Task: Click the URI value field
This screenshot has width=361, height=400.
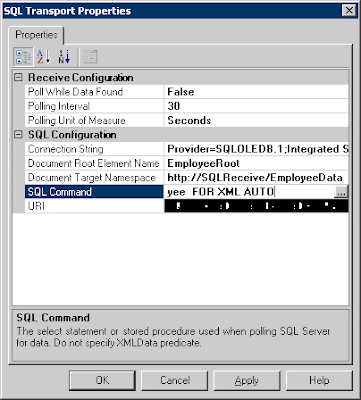Action: pos(256,206)
